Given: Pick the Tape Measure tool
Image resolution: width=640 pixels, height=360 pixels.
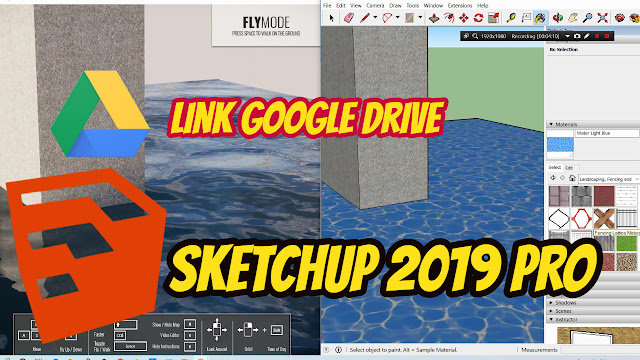Looking at the screenshot, I should [x=511, y=18].
